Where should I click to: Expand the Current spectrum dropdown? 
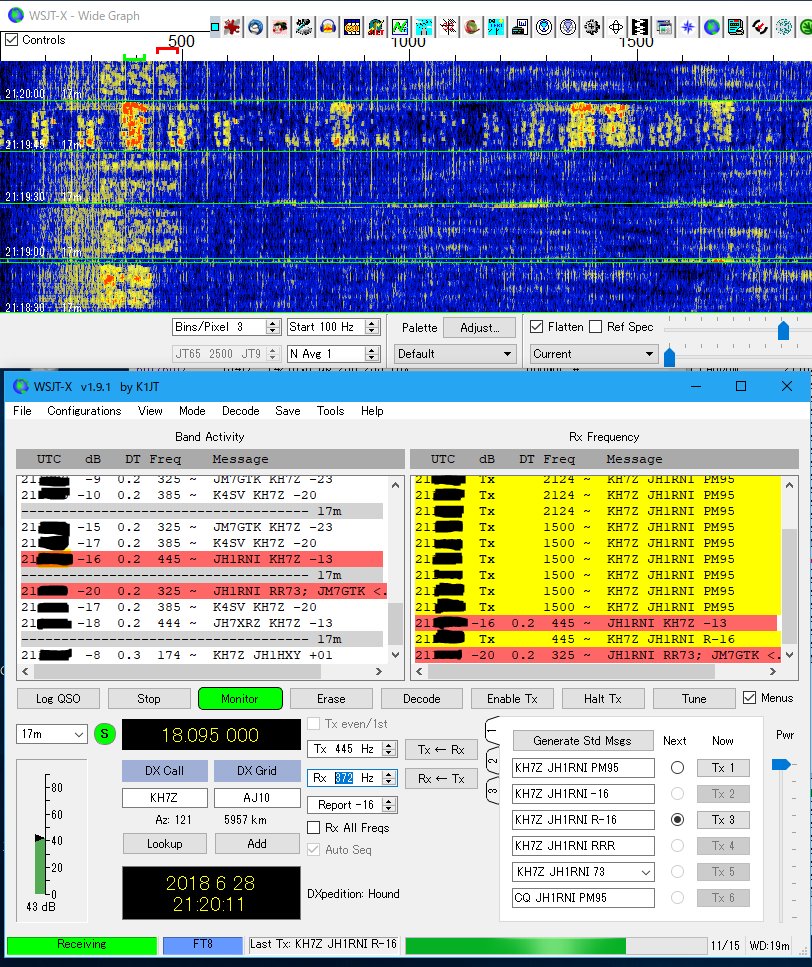(x=593, y=354)
